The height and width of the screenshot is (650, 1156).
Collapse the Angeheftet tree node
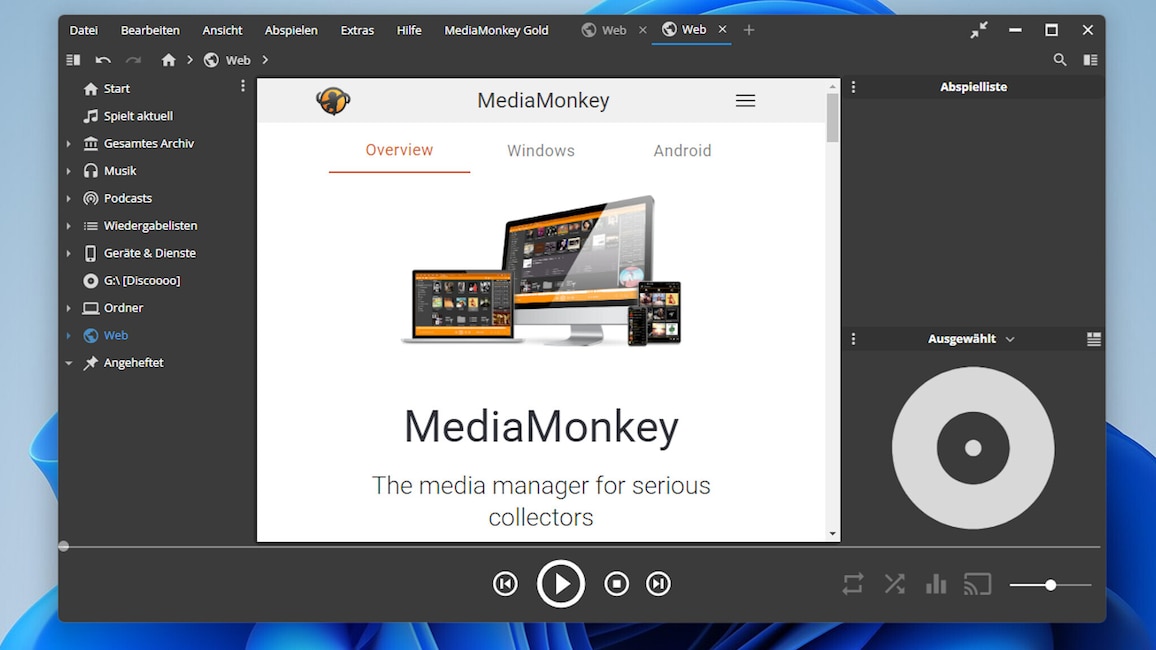[69, 363]
